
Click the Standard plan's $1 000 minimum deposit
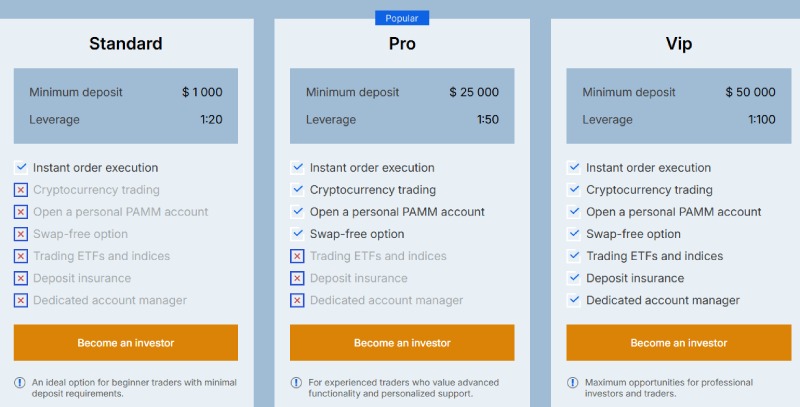pyautogui.click(x=202, y=92)
